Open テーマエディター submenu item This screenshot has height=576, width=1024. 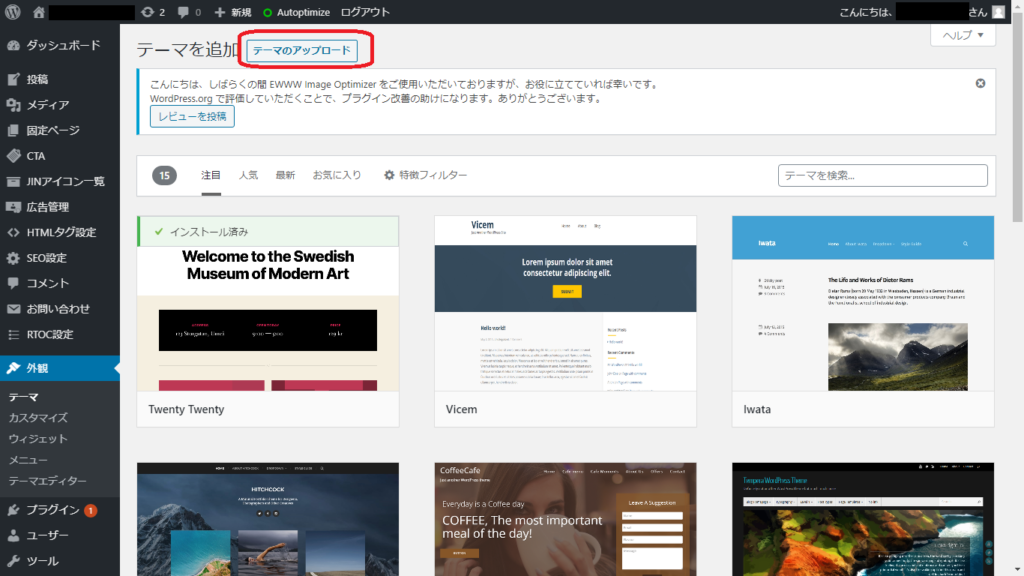48,480
